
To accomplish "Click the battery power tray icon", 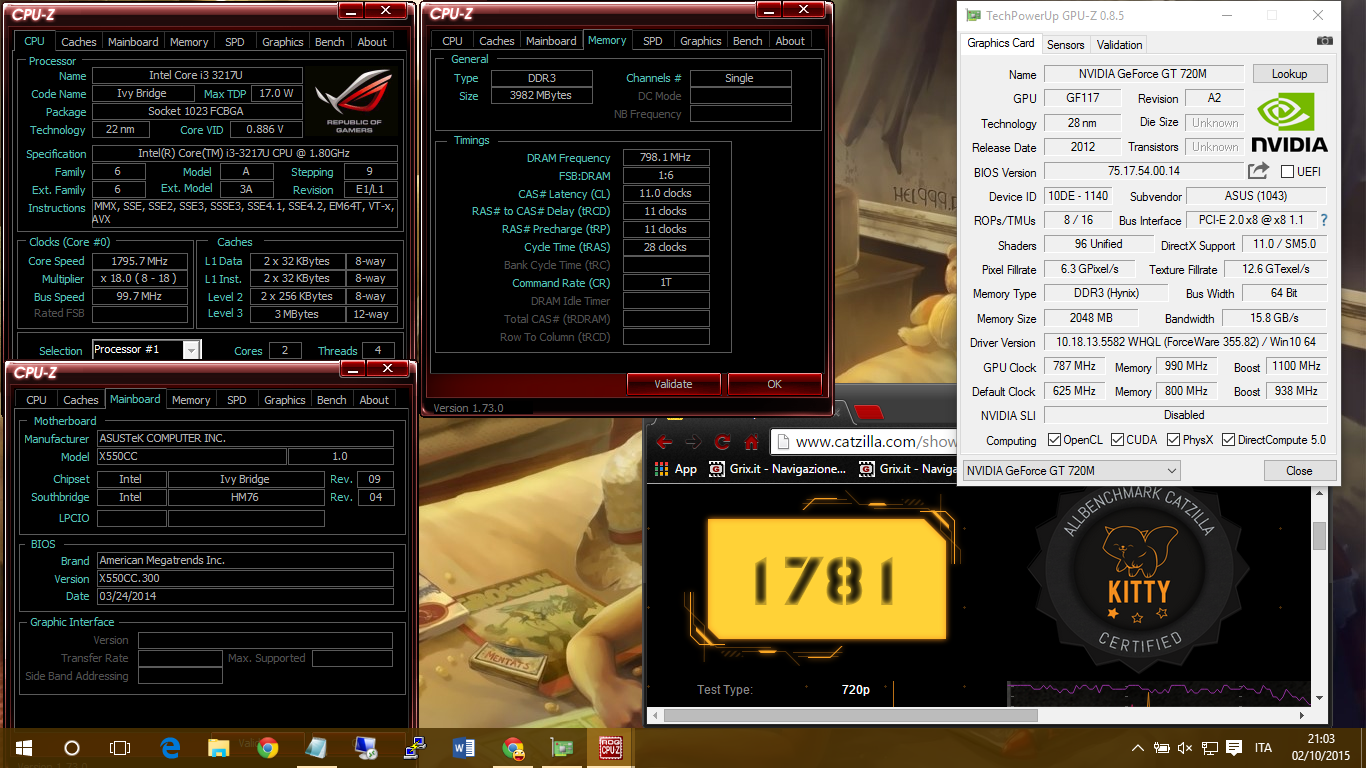I will [1162, 748].
